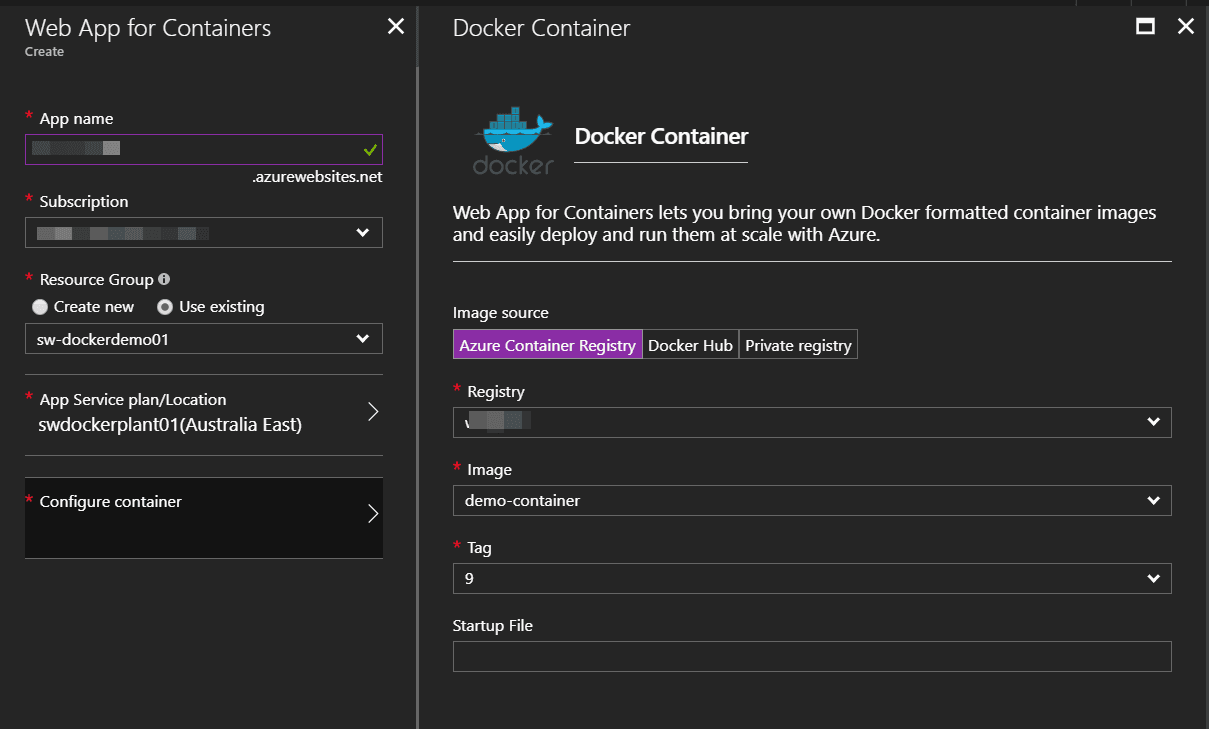Open the Configure container section

[204, 517]
